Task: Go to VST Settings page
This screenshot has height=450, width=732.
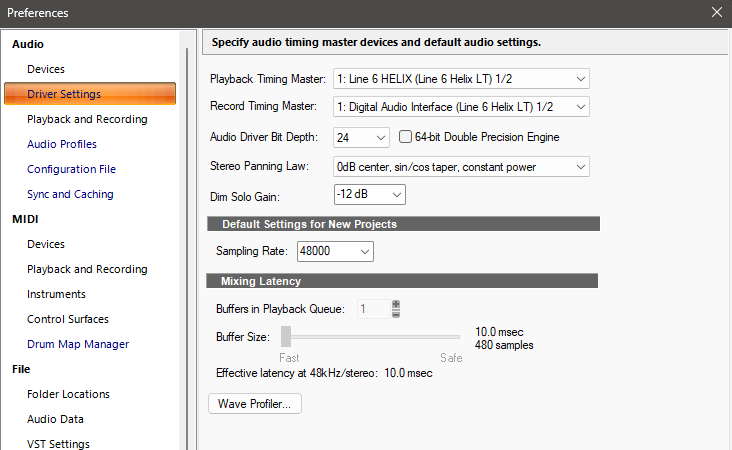Action: pyautogui.click(x=58, y=444)
